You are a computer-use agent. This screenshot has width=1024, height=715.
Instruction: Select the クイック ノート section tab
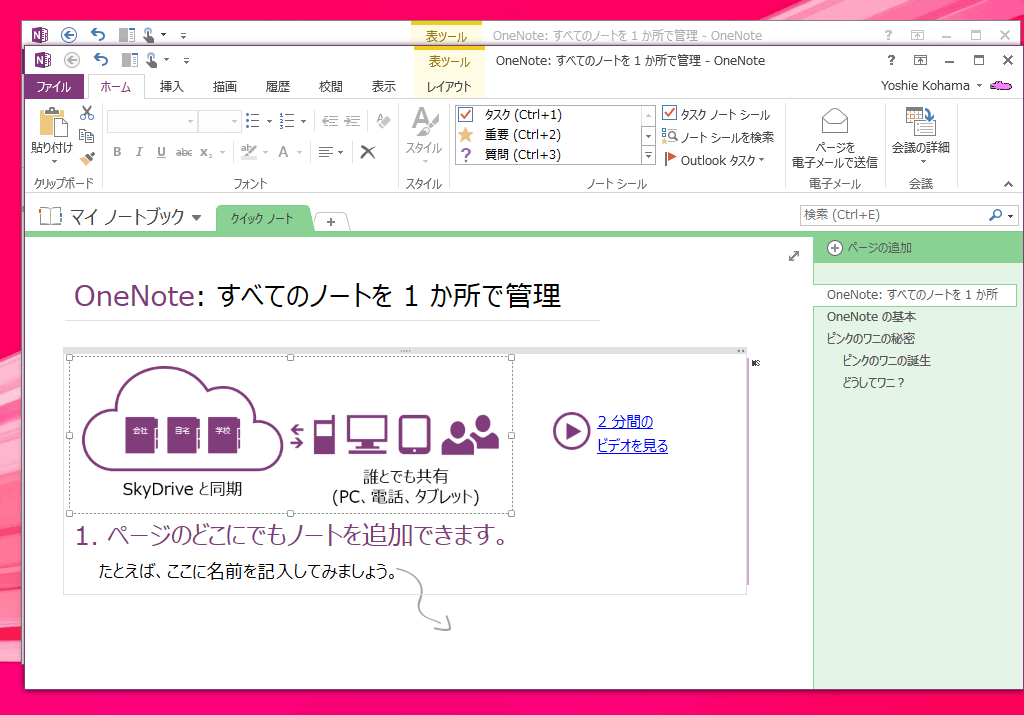(262, 219)
